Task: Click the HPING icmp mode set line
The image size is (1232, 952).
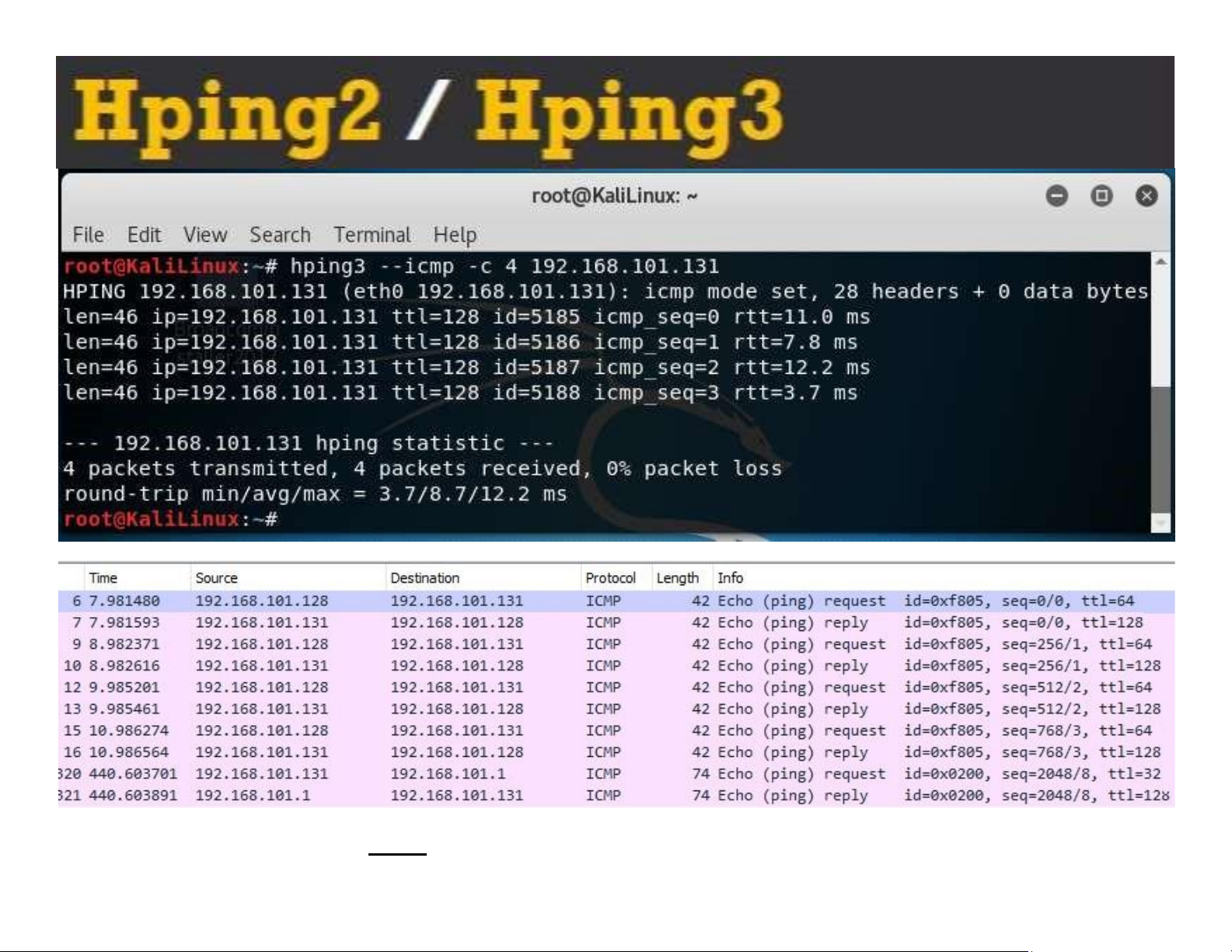Action: (x=606, y=291)
